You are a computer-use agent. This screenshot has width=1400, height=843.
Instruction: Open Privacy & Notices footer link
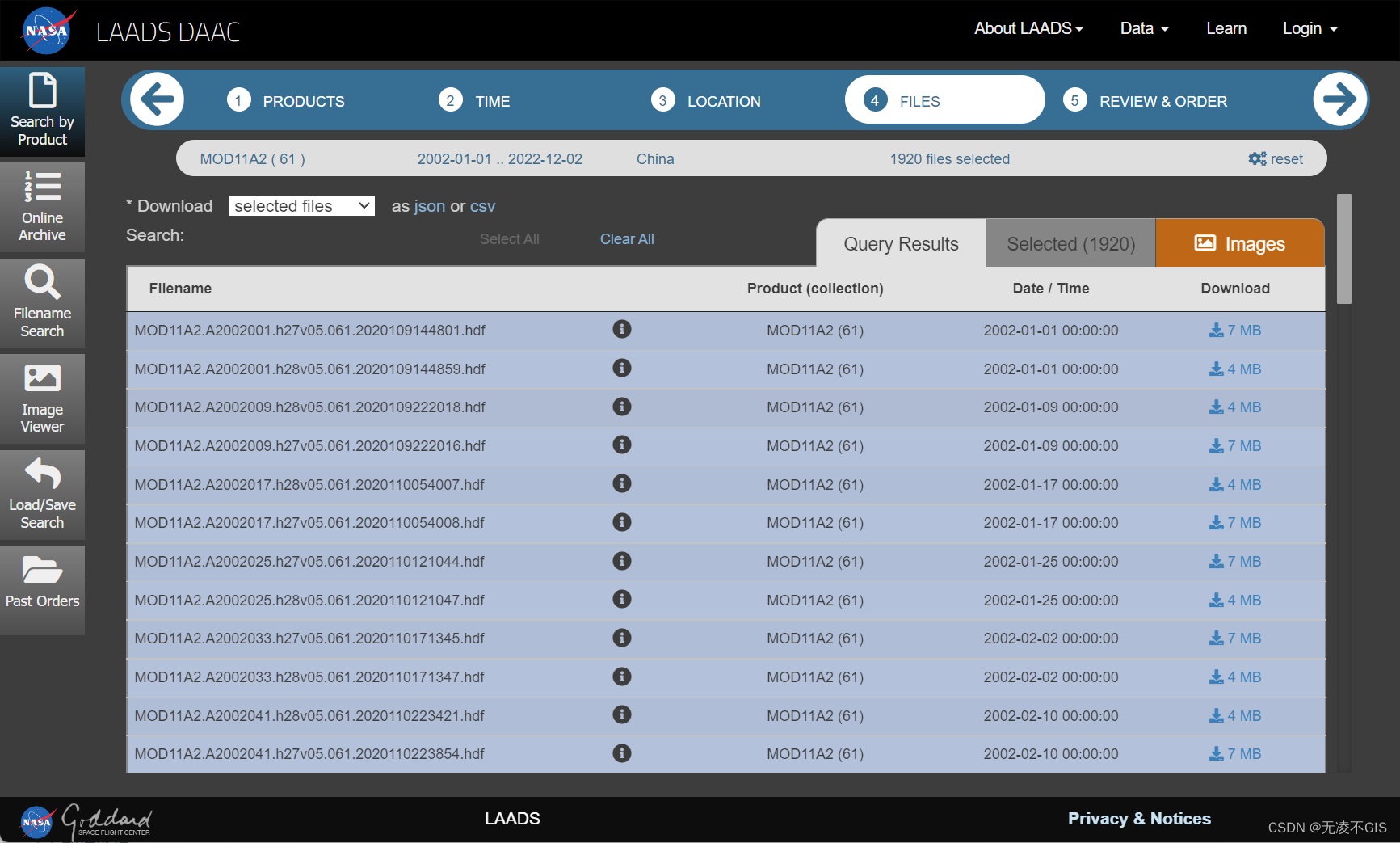coord(1139,819)
